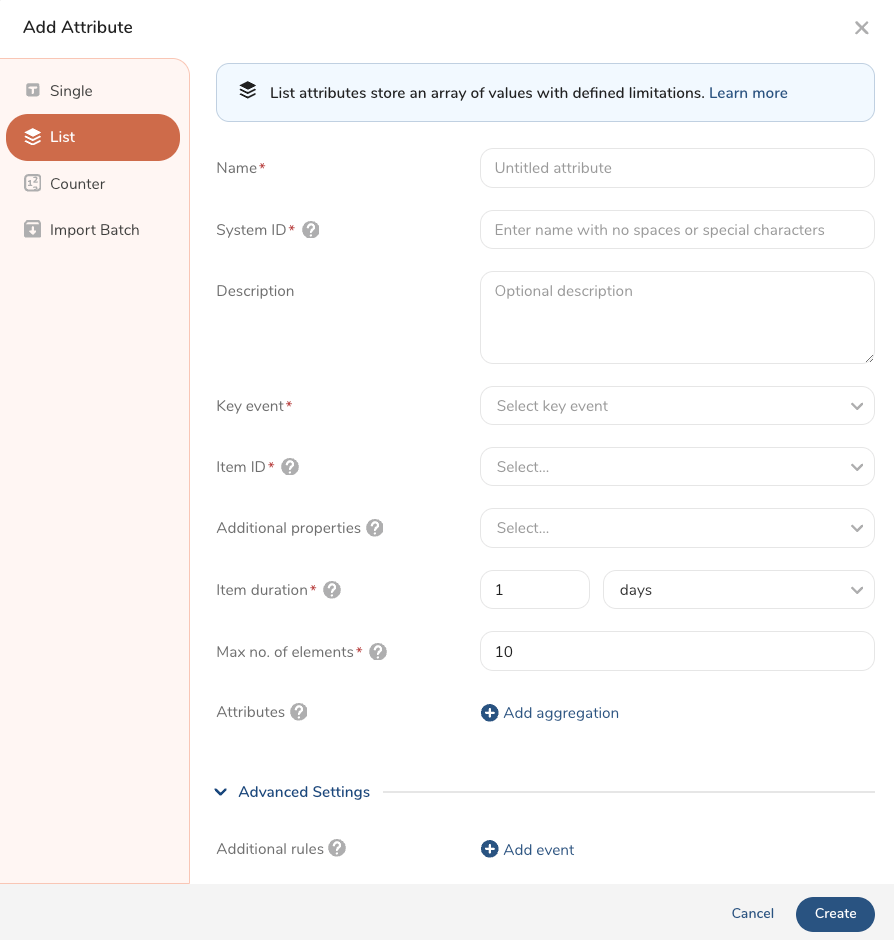Open the Key event dropdown
894x940 pixels.
tap(677, 406)
